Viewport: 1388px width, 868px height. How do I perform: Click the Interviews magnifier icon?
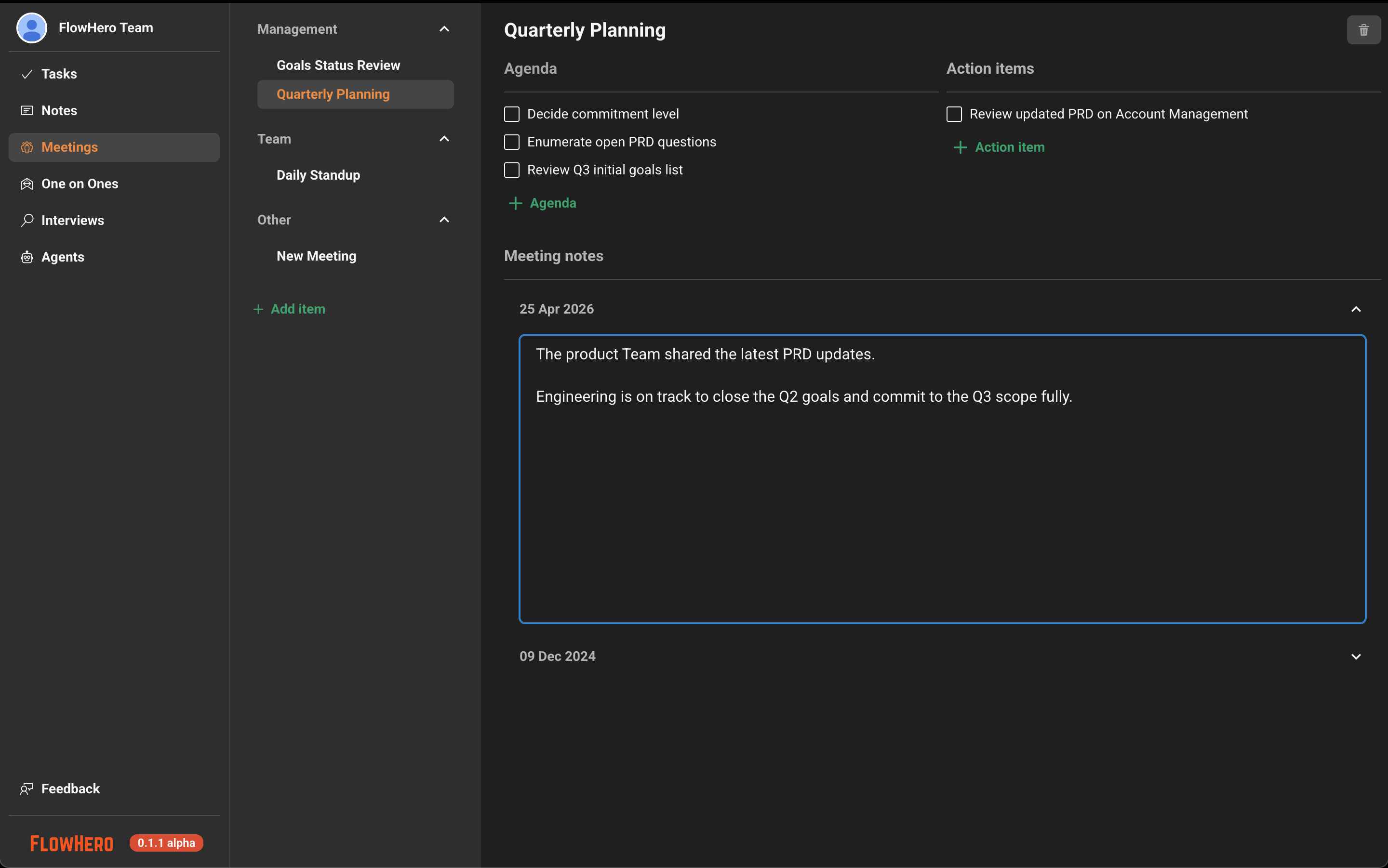click(27, 221)
